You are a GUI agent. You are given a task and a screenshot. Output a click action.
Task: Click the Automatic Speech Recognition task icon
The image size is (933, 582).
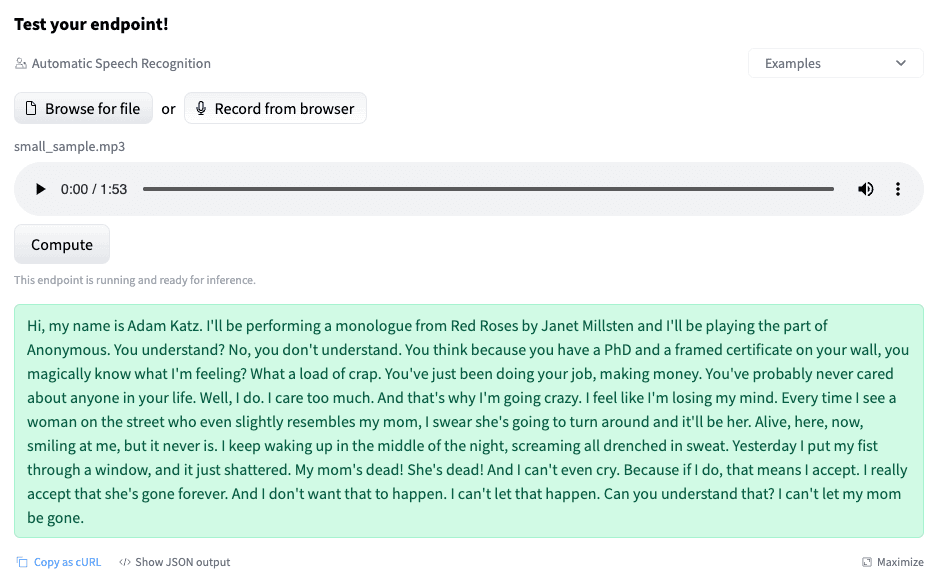click(x=21, y=63)
